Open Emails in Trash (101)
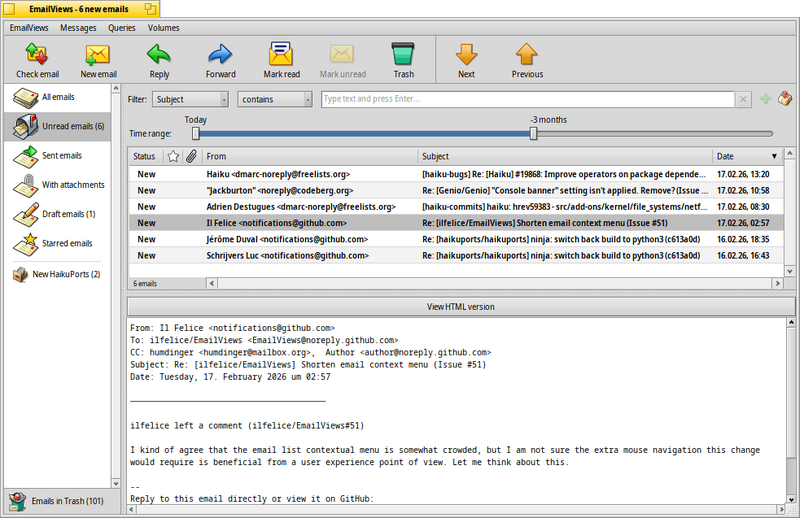 (x=61, y=501)
